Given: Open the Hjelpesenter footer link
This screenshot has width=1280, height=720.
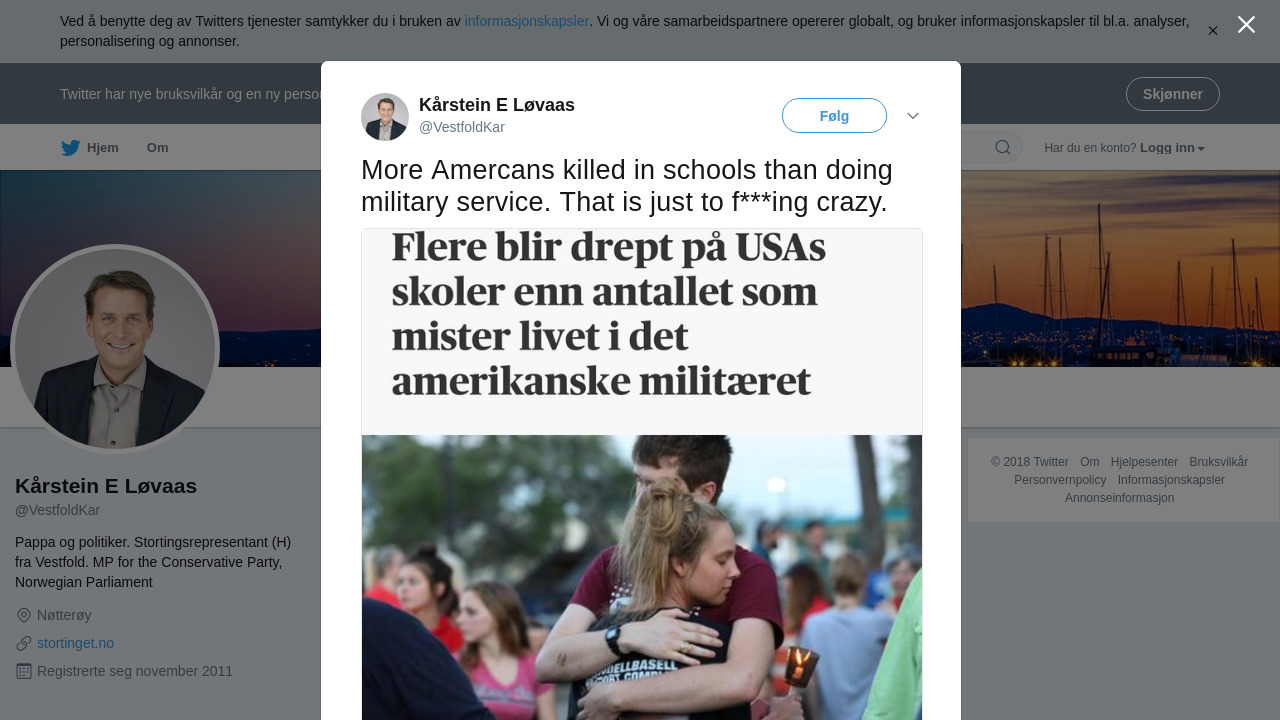Looking at the screenshot, I should coord(1144,462).
